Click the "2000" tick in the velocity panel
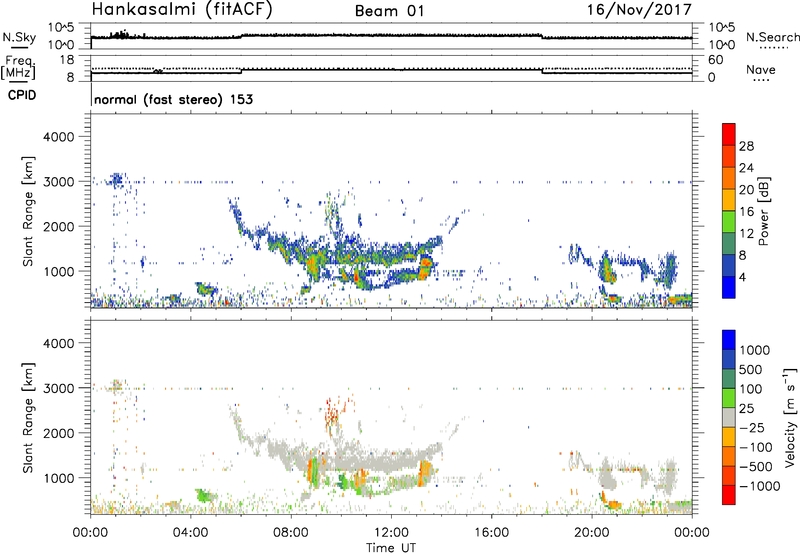Screen dimensions: 800x554 coord(58,433)
